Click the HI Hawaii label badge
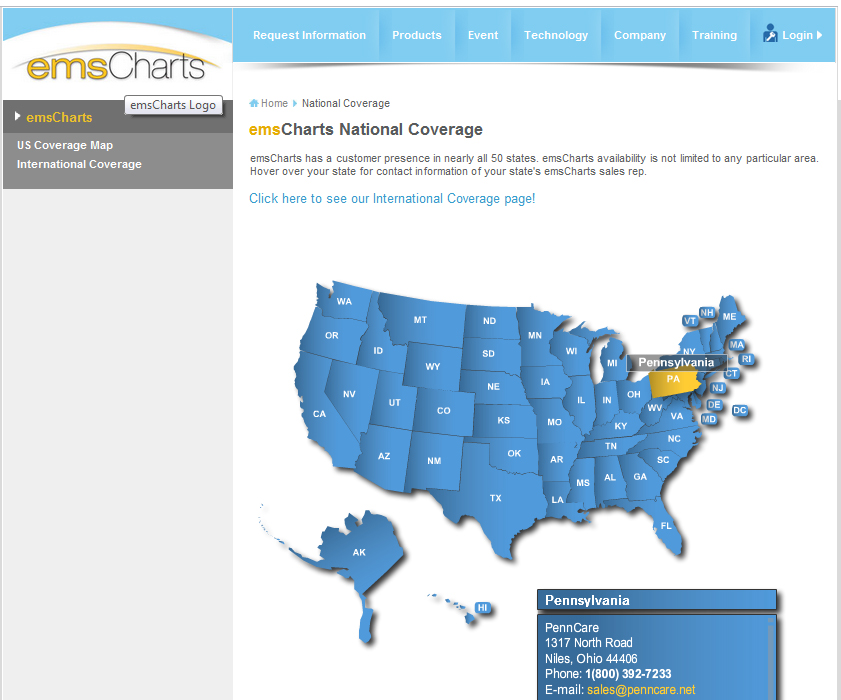841x700 pixels. point(483,607)
